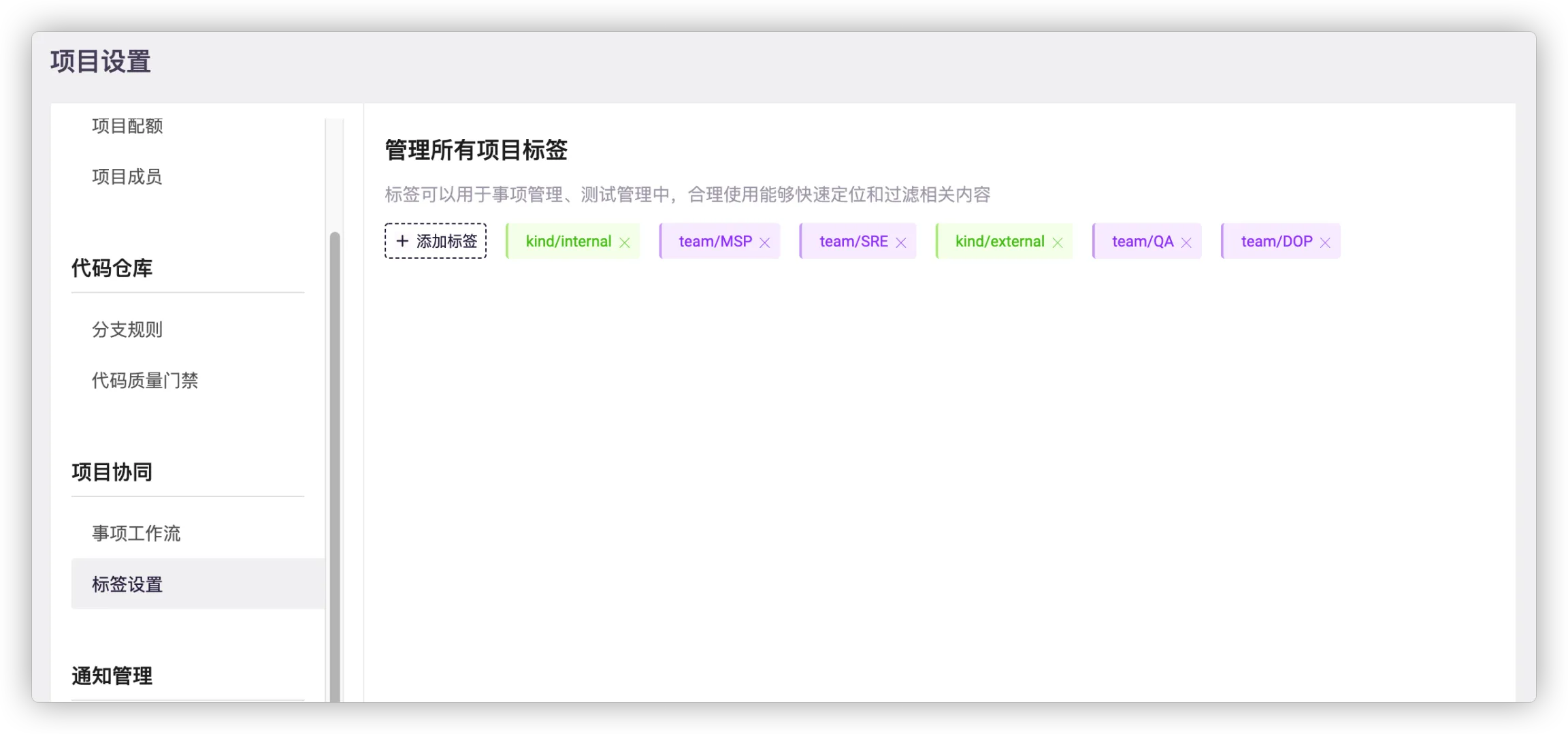
Task: Click the kind/internal tag label
Action: pos(568,242)
